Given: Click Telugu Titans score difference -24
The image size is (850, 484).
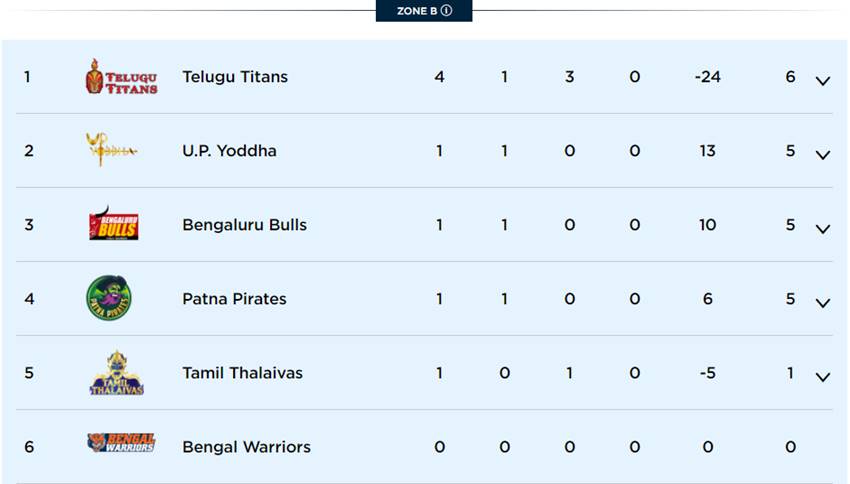Looking at the screenshot, I should click(707, 77).
